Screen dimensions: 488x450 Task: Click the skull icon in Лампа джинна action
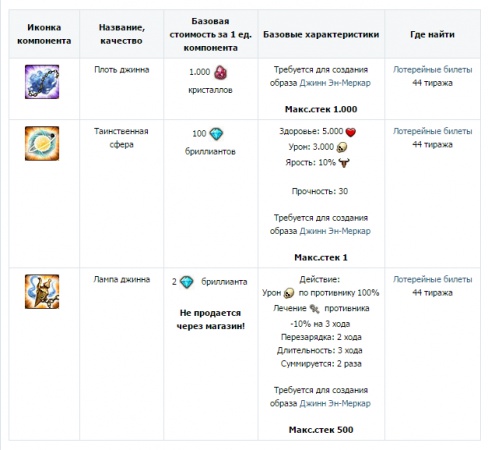point(289,293)
